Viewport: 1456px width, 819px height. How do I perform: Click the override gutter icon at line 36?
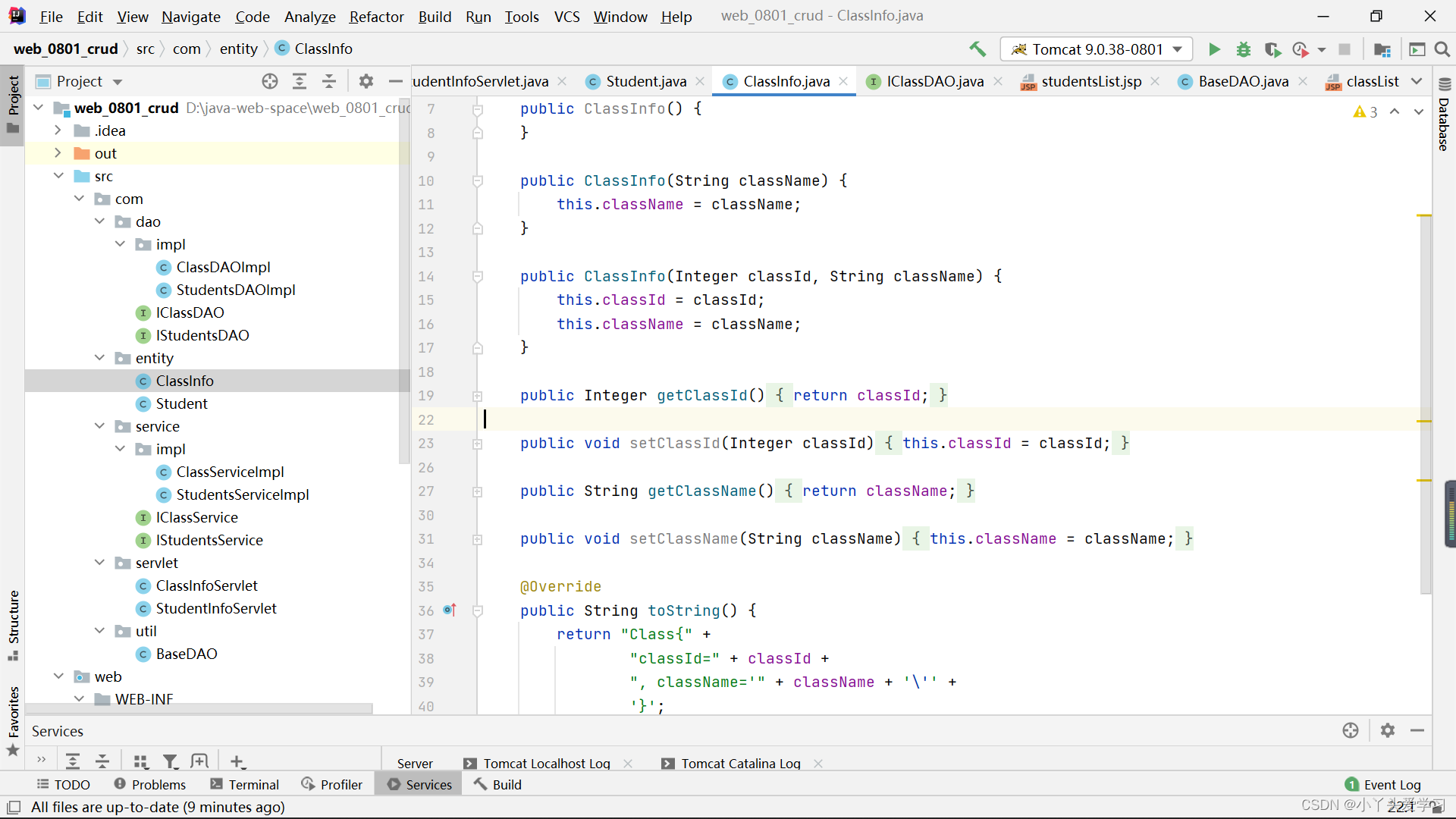pos(450,610)
